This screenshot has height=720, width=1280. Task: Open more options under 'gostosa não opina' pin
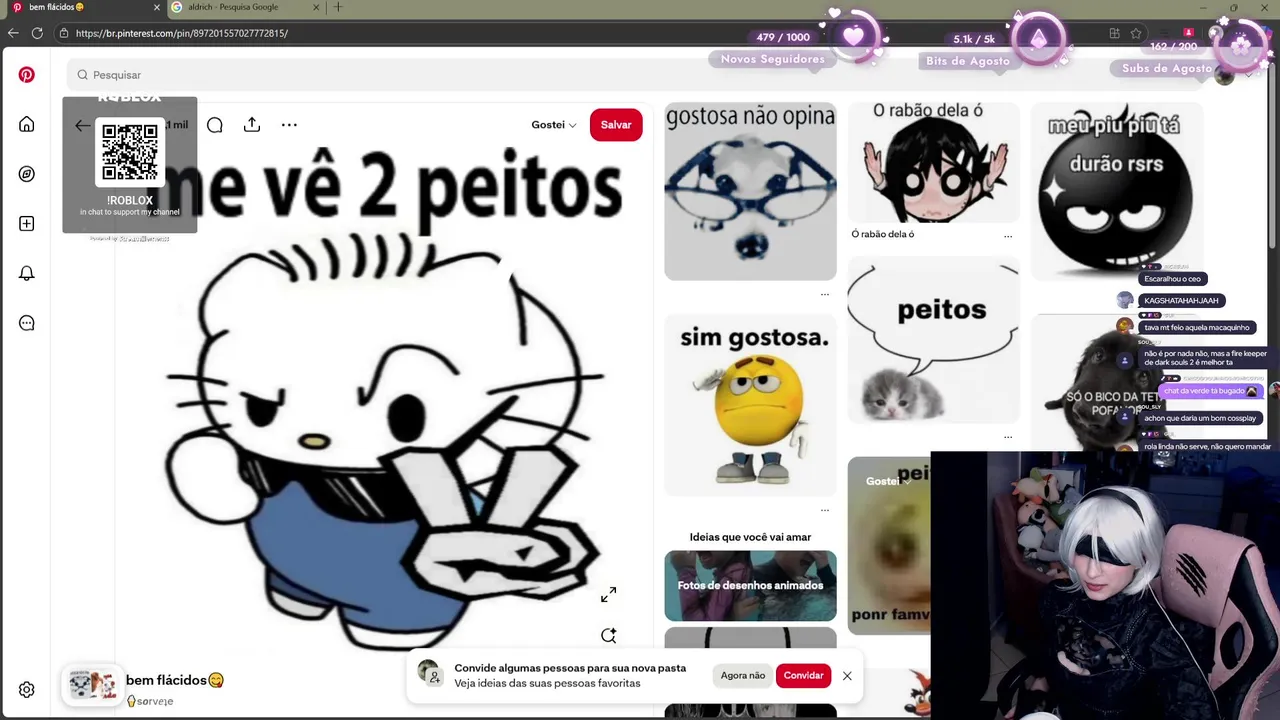coord(825,294)
